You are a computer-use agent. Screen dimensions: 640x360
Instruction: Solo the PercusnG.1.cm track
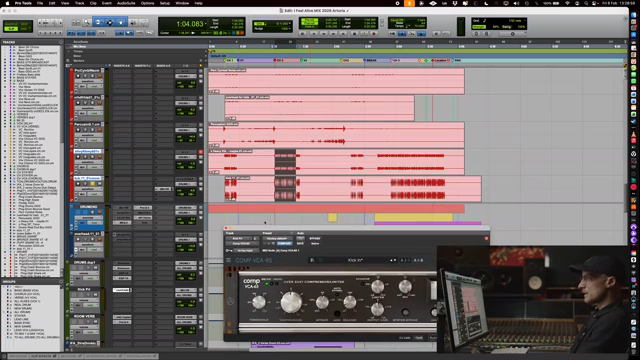pos(92,130)
